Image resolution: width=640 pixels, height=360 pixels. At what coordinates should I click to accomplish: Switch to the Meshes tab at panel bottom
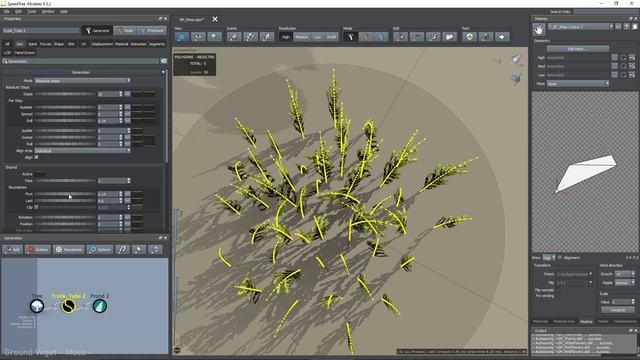click(586, 322)
